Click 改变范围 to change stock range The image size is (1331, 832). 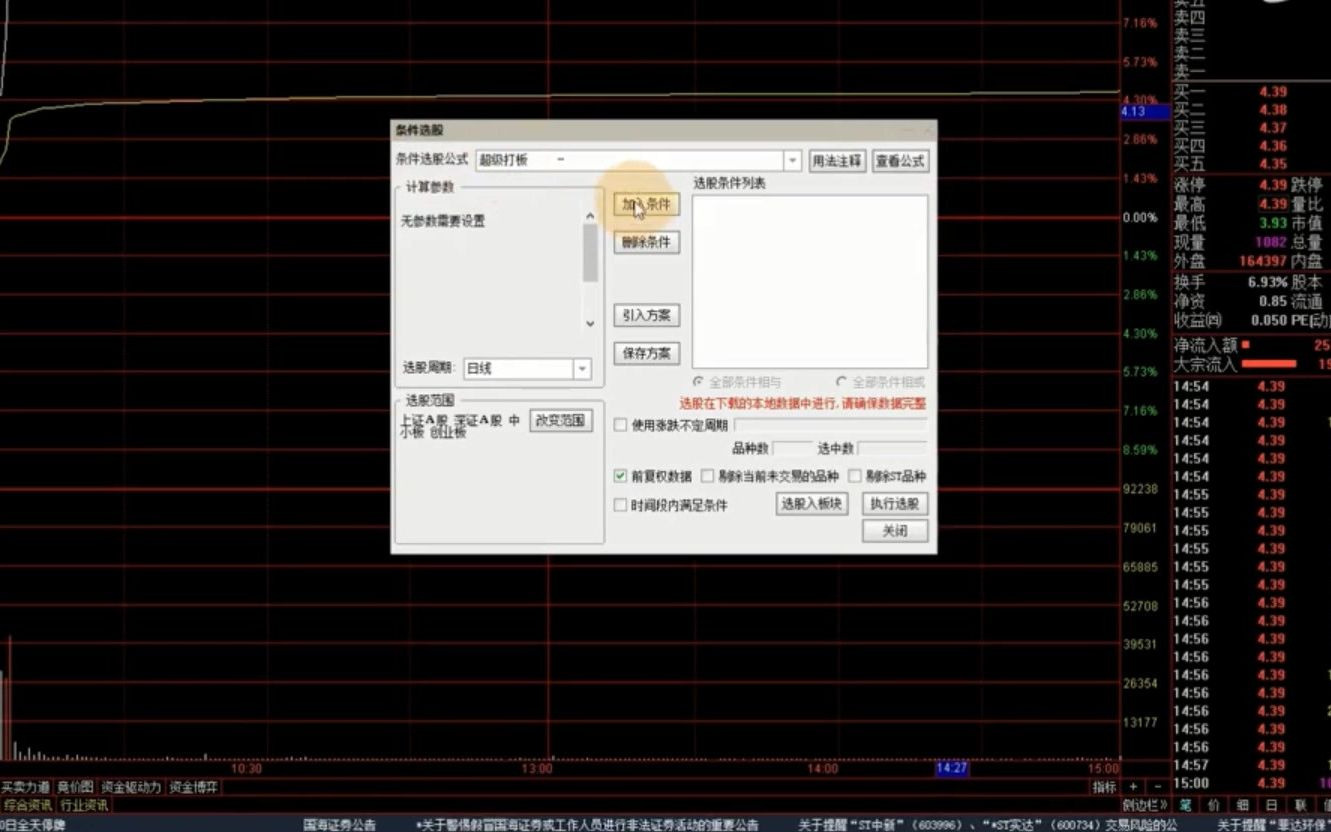[561, 421]
